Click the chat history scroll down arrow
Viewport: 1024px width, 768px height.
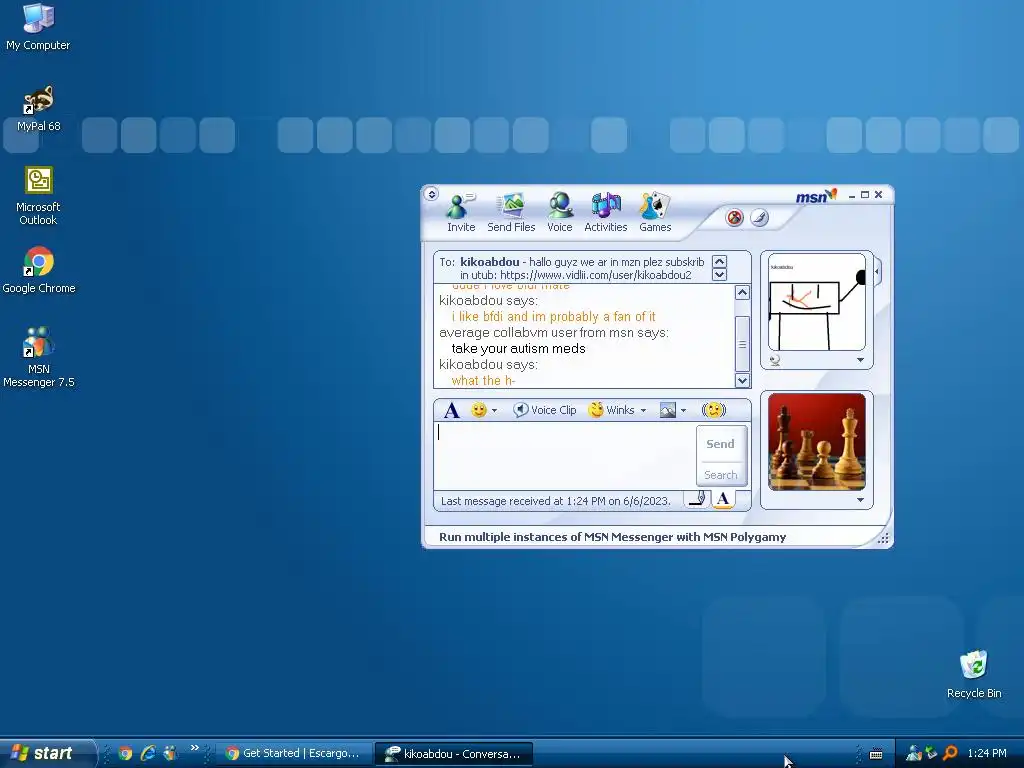coord(742,380)
